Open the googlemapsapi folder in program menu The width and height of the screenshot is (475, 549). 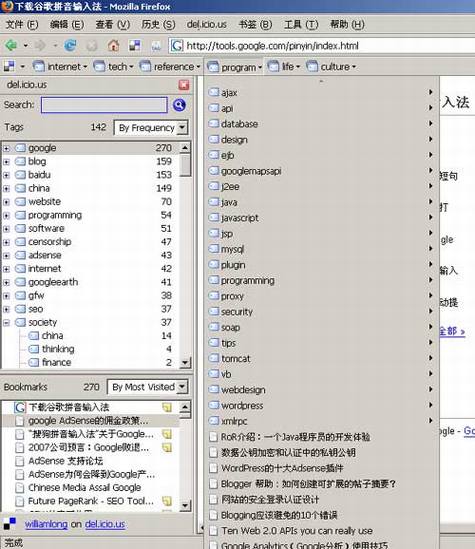(320, 171)
